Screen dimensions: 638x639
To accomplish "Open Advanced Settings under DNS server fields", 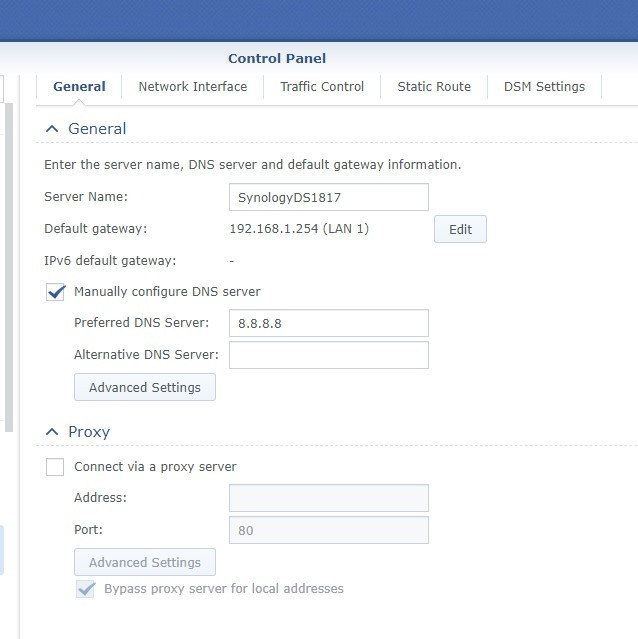I will click(145, 387).
